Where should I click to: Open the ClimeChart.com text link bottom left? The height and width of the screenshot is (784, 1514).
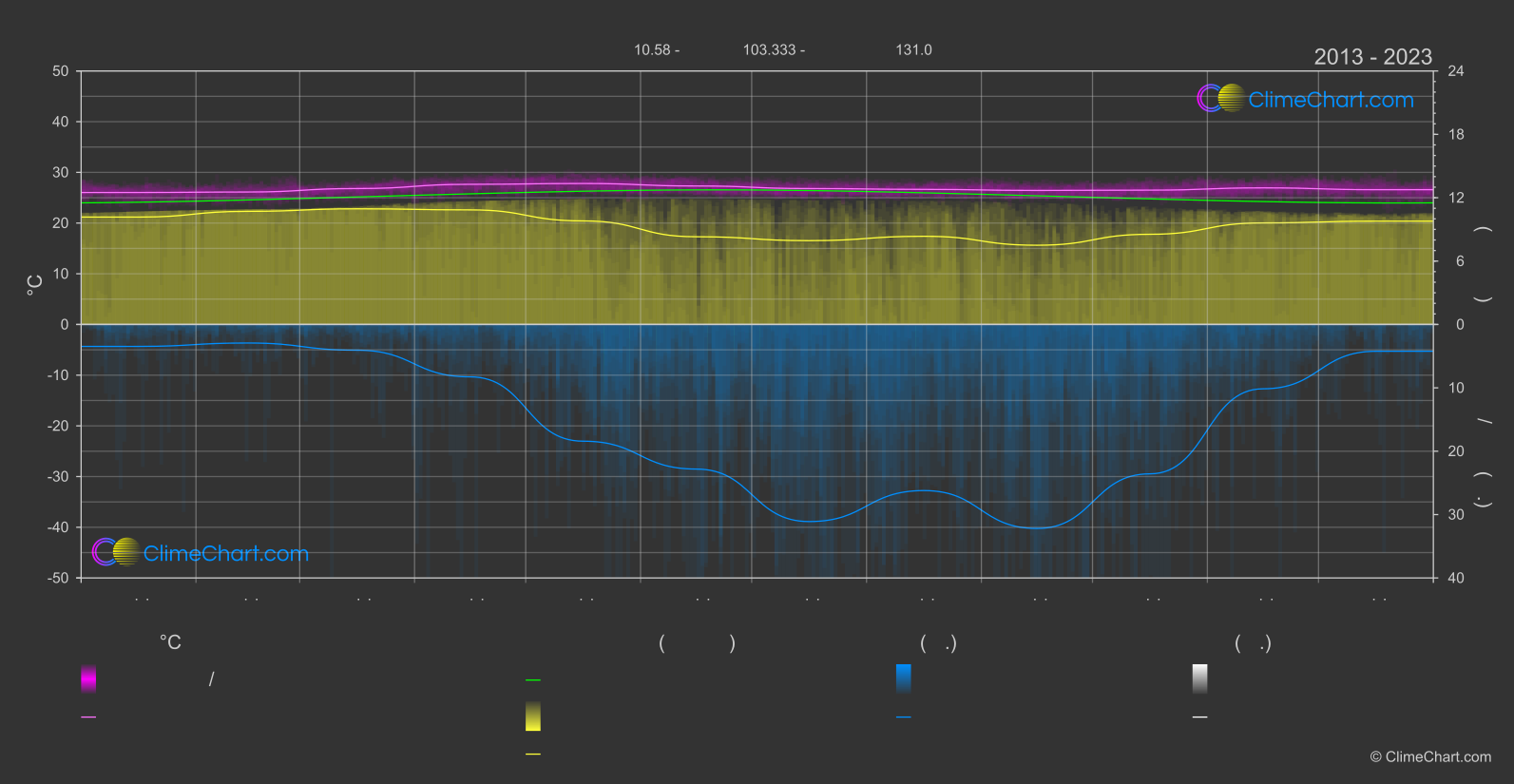[226, 554]
